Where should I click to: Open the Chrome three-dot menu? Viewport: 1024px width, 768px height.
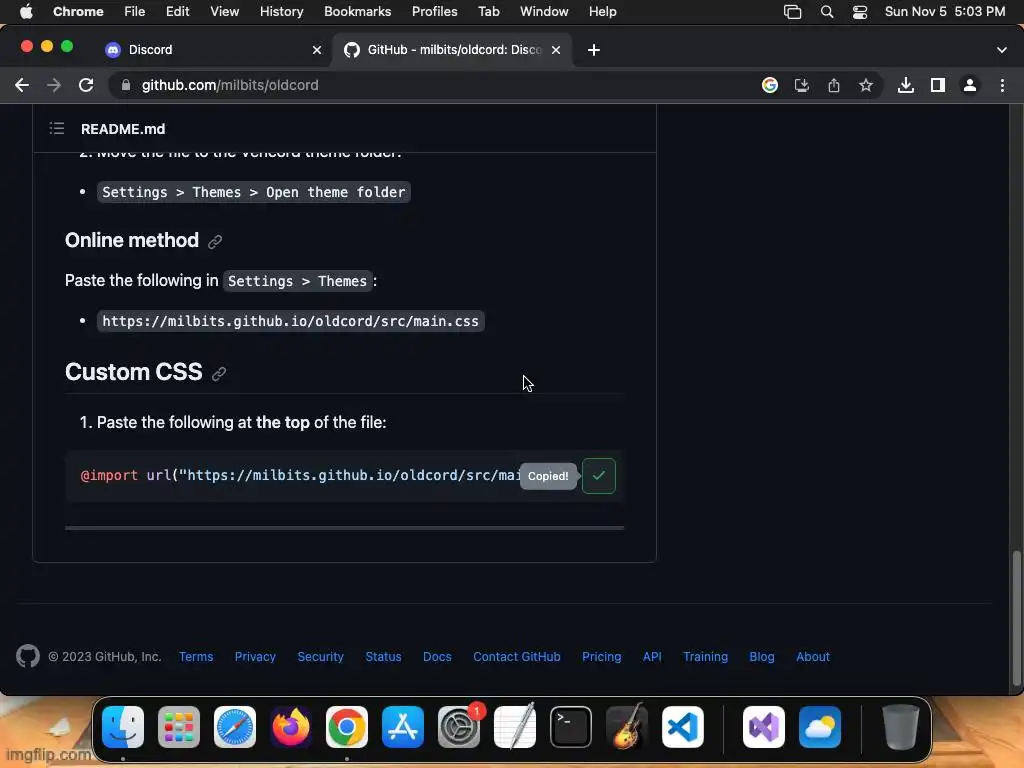pyautogui.click(x=1002, y=85)
